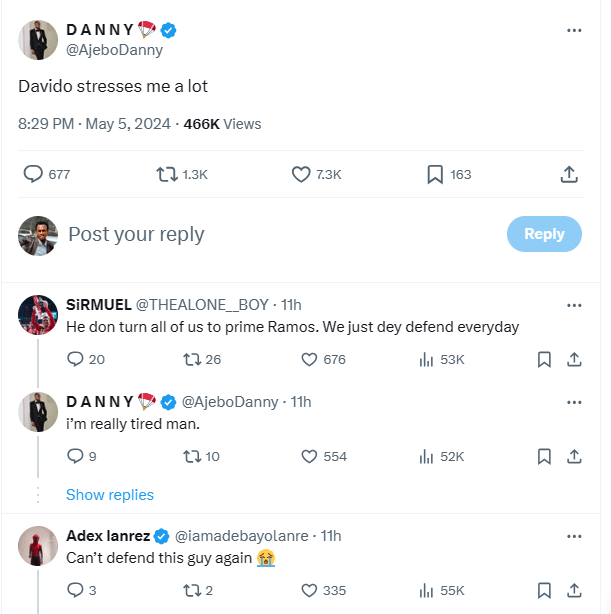Share DANNY's i'm really tired reply

pos(575,456)
